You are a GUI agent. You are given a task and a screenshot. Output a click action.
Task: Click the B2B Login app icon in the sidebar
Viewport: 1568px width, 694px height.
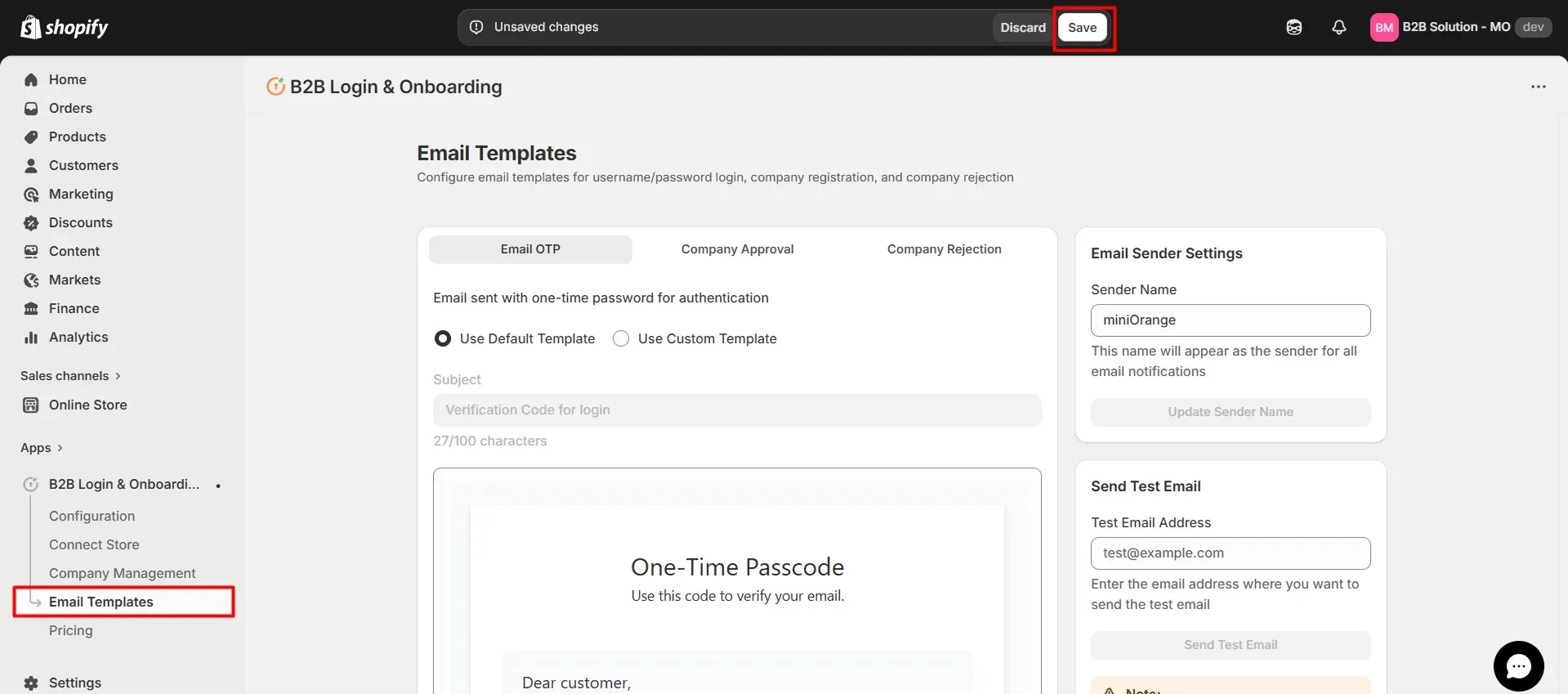click(x=31, y=484)
